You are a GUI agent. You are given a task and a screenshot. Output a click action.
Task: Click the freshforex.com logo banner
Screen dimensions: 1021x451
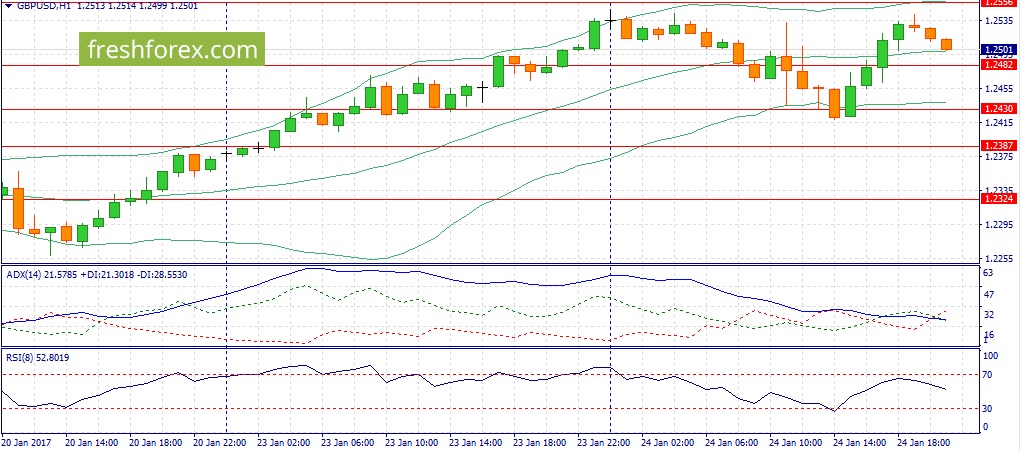[172, 49]
